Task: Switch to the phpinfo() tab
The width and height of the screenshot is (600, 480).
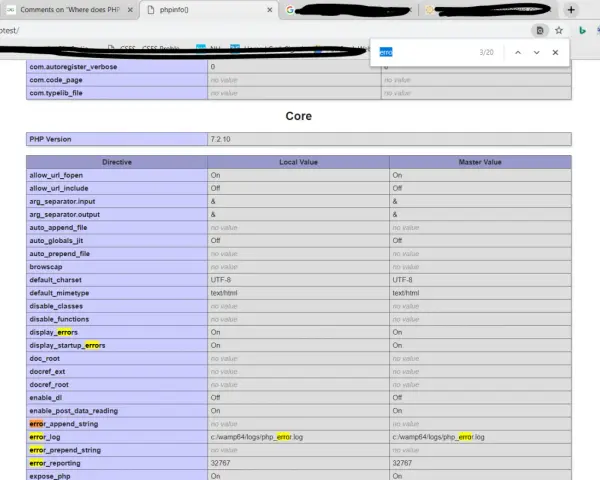Action: coord(209,10)
